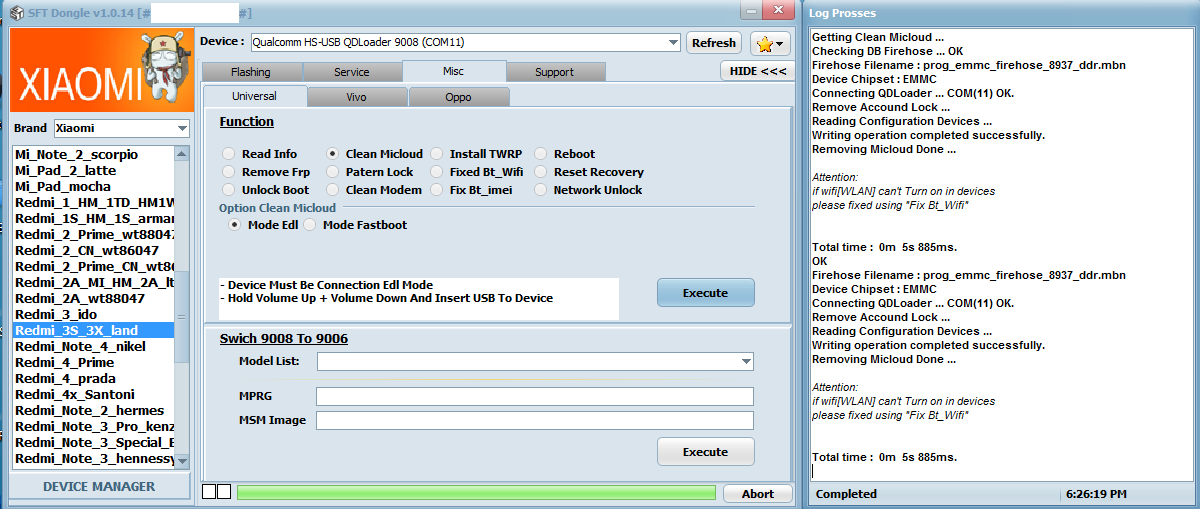
Task: Click the Abort button
Action: click(x=758, y=494)
